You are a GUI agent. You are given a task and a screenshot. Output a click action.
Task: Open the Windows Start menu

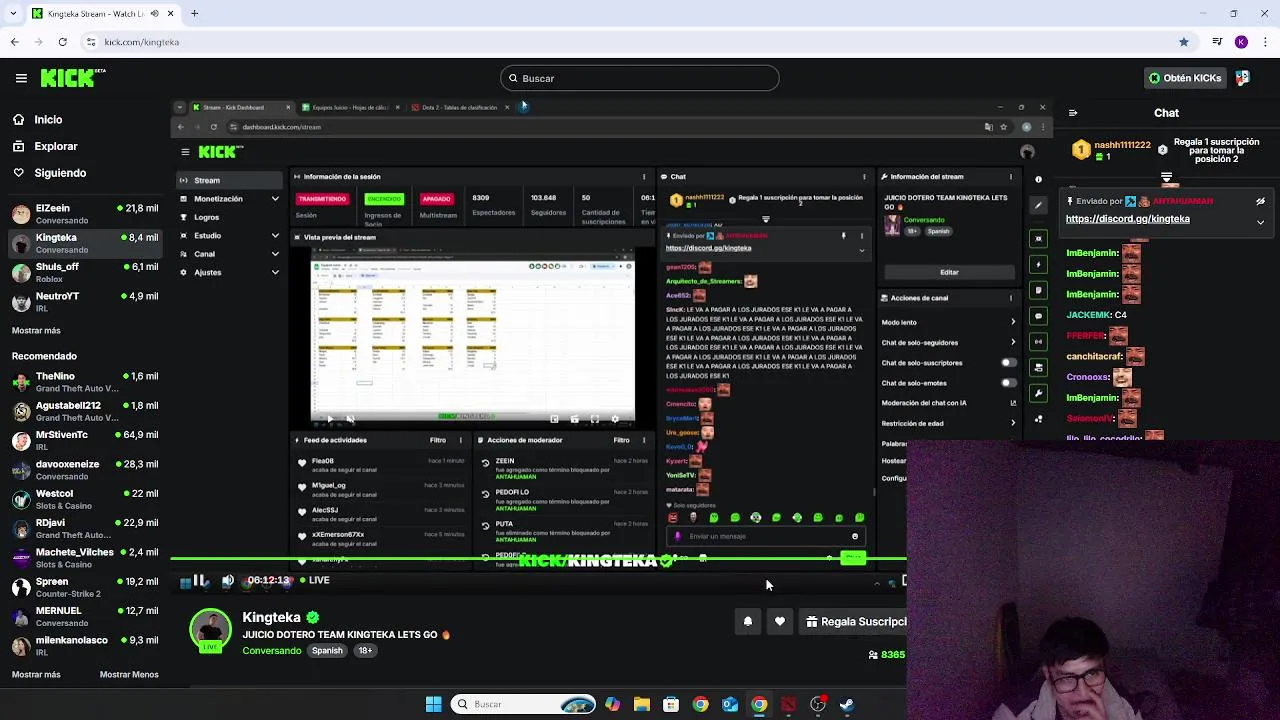[x=434, y=704]
